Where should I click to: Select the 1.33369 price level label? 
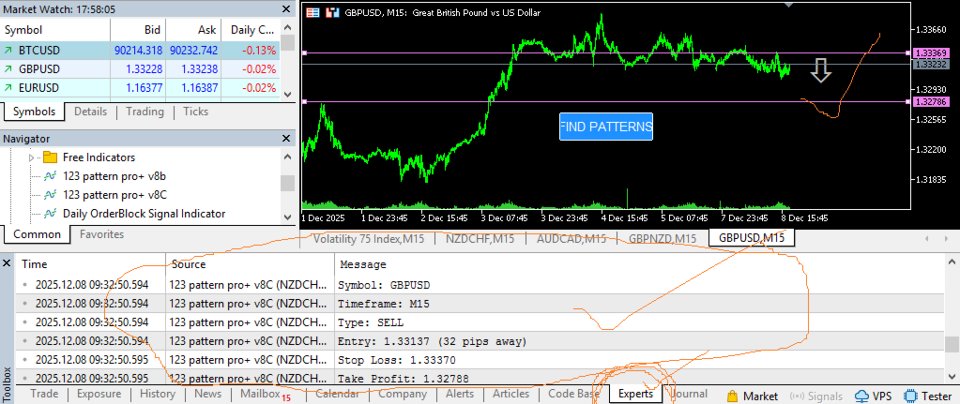930,53
